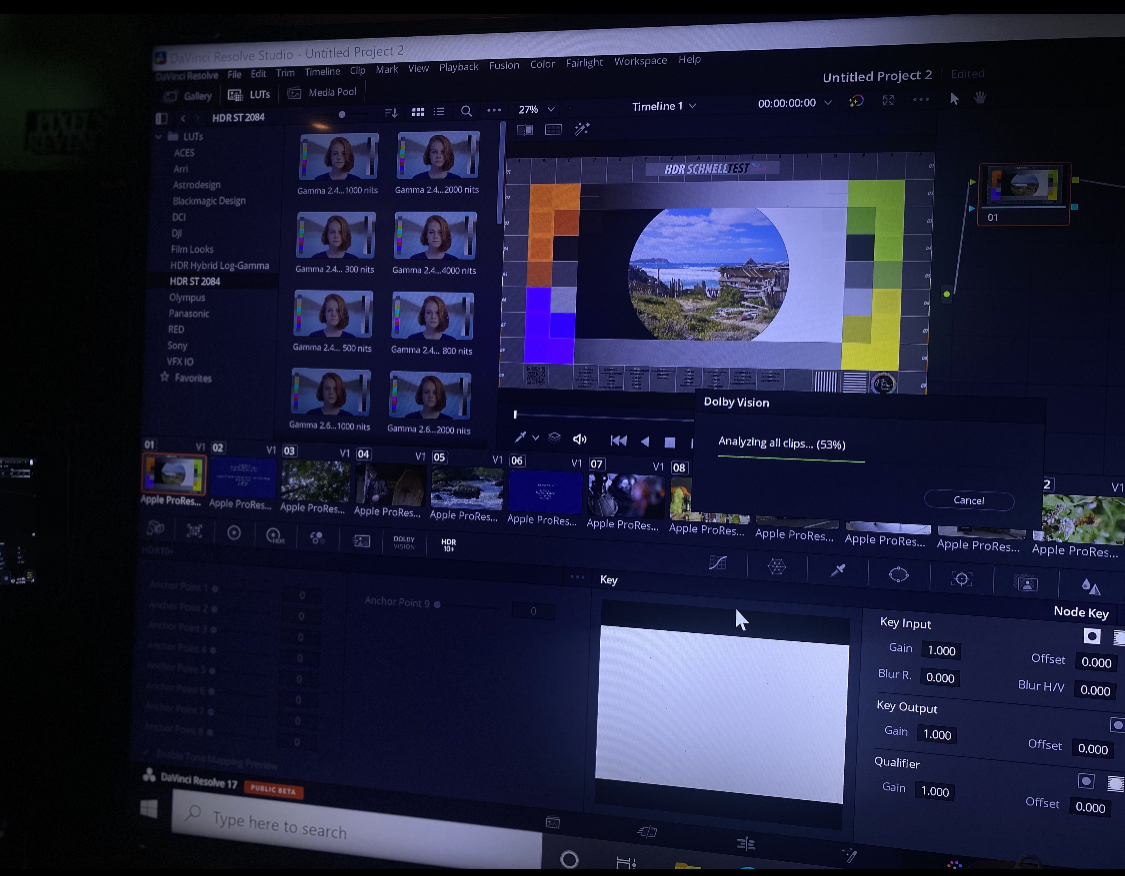Screen dimensions: 1125x876
Task: Open the Color Match palette icon
Action: 194,531
